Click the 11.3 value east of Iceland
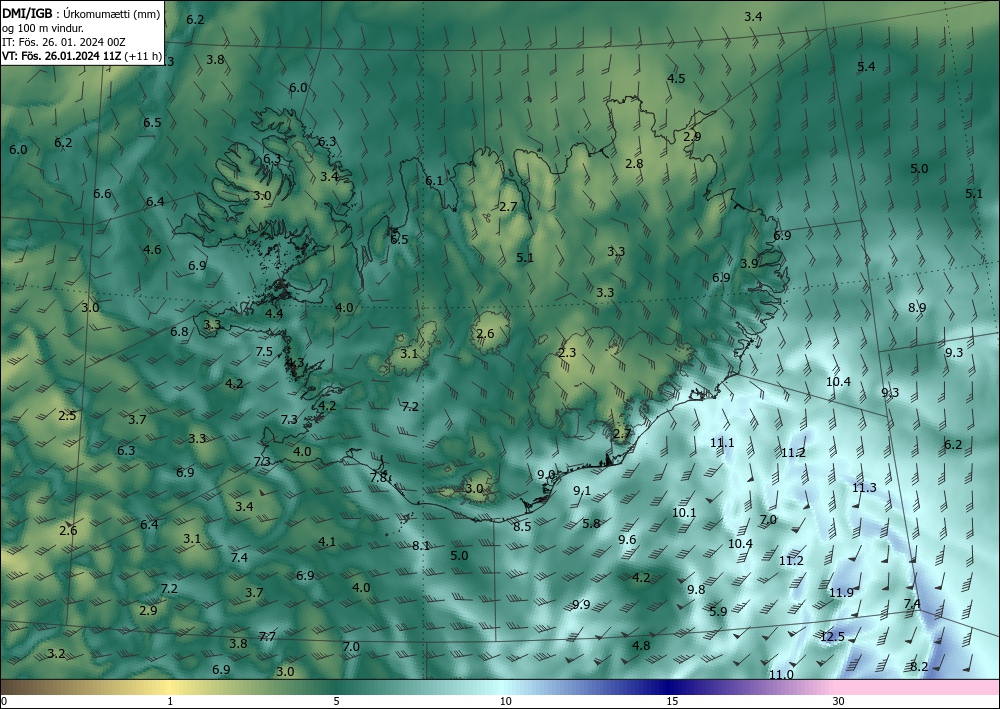The height and width of the screenshot is (709, 1000). coord(864,488)
